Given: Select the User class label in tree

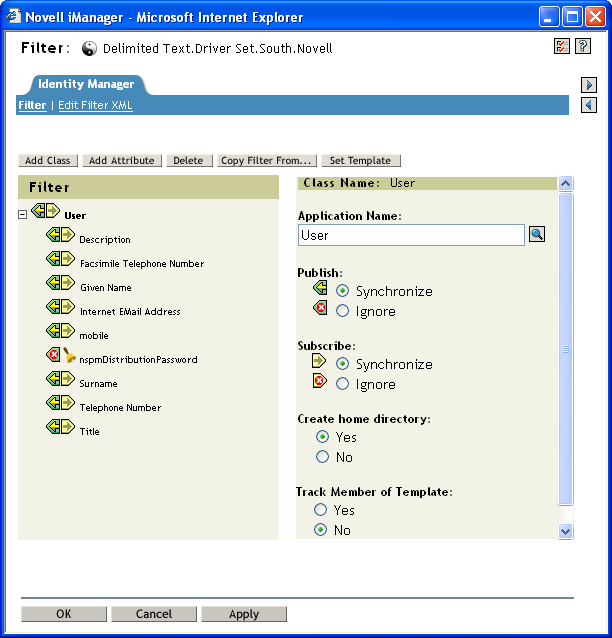Looking at the screenshot, I should [x=75, y=215].
